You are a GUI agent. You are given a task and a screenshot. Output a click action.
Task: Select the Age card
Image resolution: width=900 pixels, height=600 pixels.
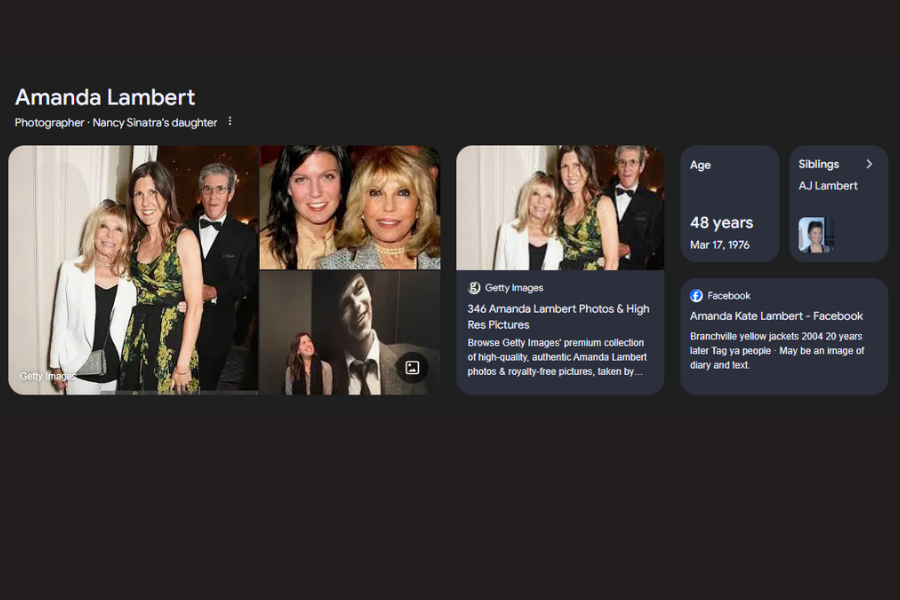[x=730, y=204]
